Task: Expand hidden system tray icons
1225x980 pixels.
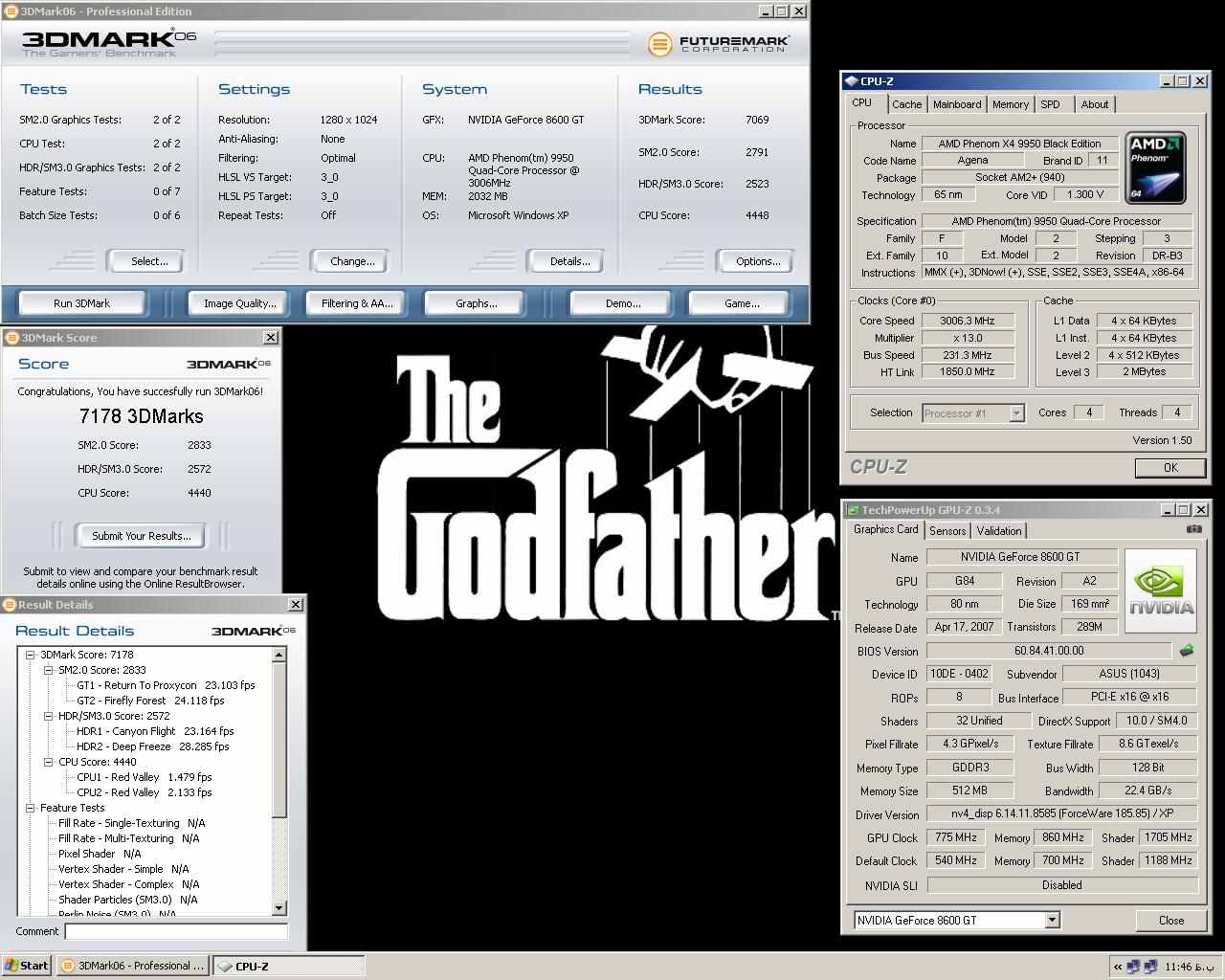Action: tap(1118, 967)
